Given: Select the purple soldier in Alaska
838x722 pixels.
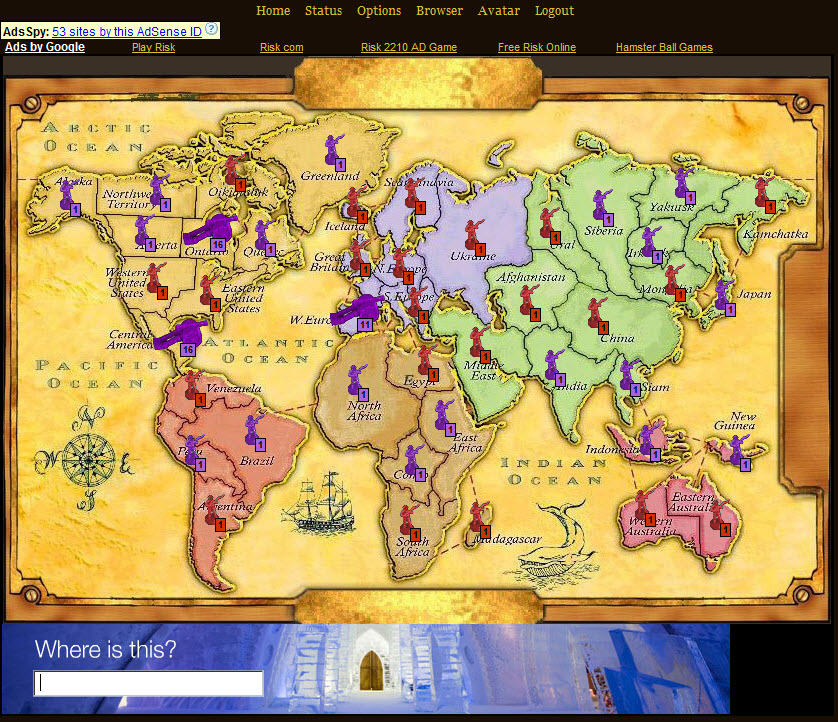Looking at the screenshot, I should 69,195.
